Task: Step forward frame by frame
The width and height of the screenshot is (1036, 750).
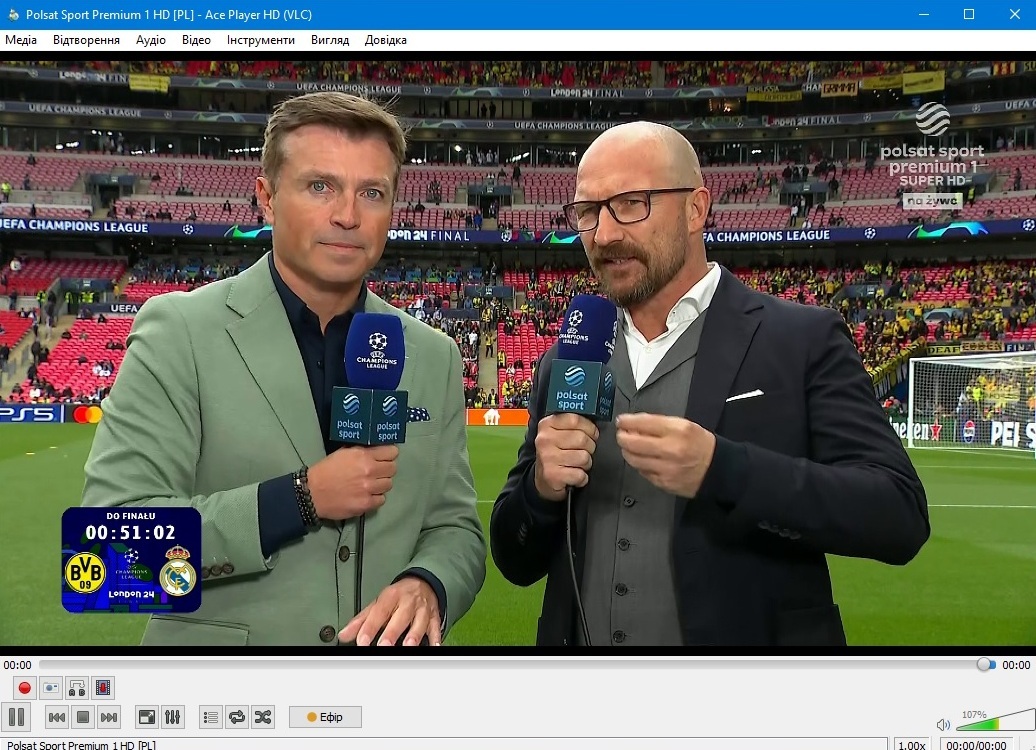Action: pyautogui.click(x=102, y=688)
